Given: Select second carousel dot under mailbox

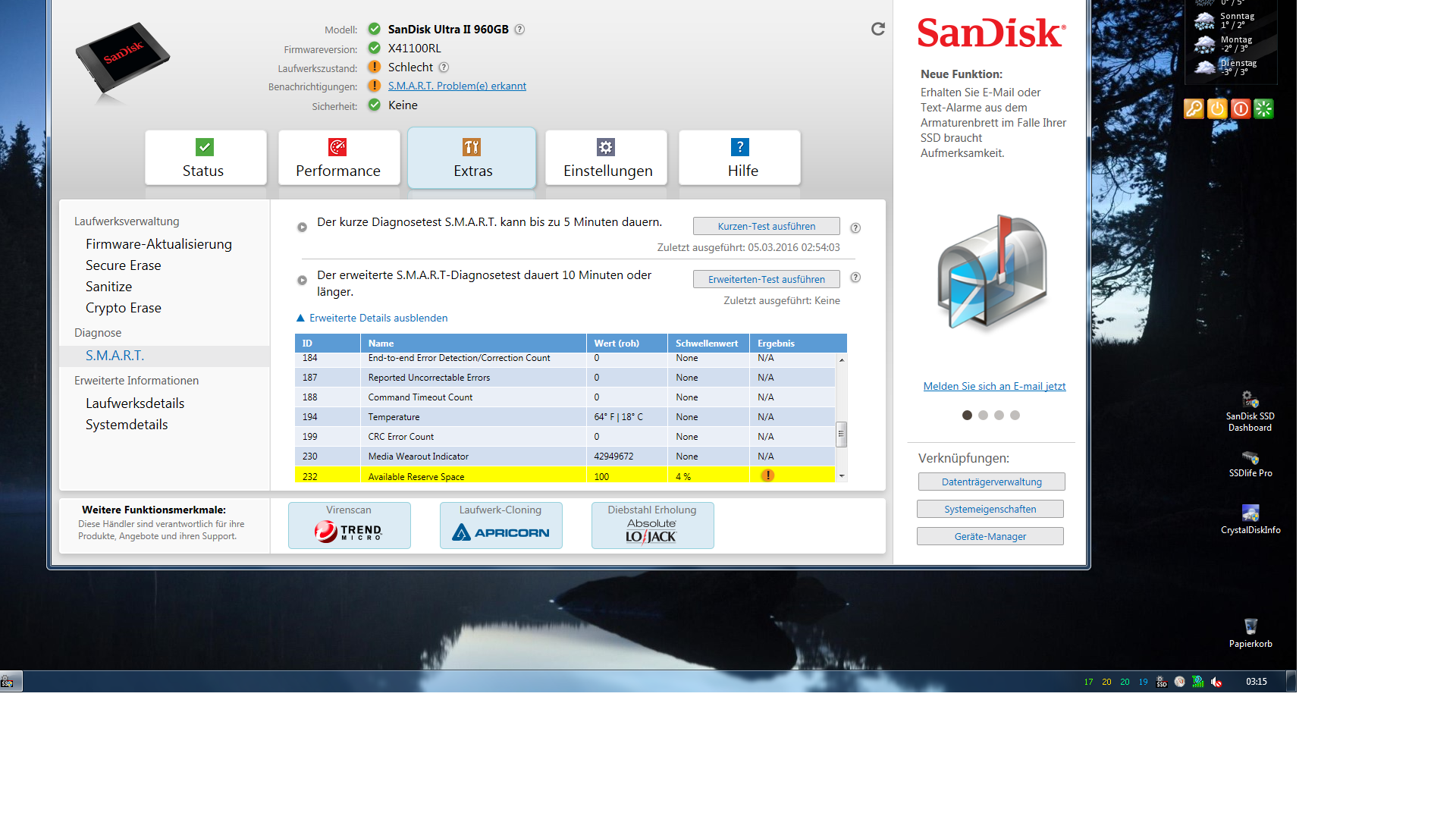Looking at the screenshot, I should click(983, 415).
